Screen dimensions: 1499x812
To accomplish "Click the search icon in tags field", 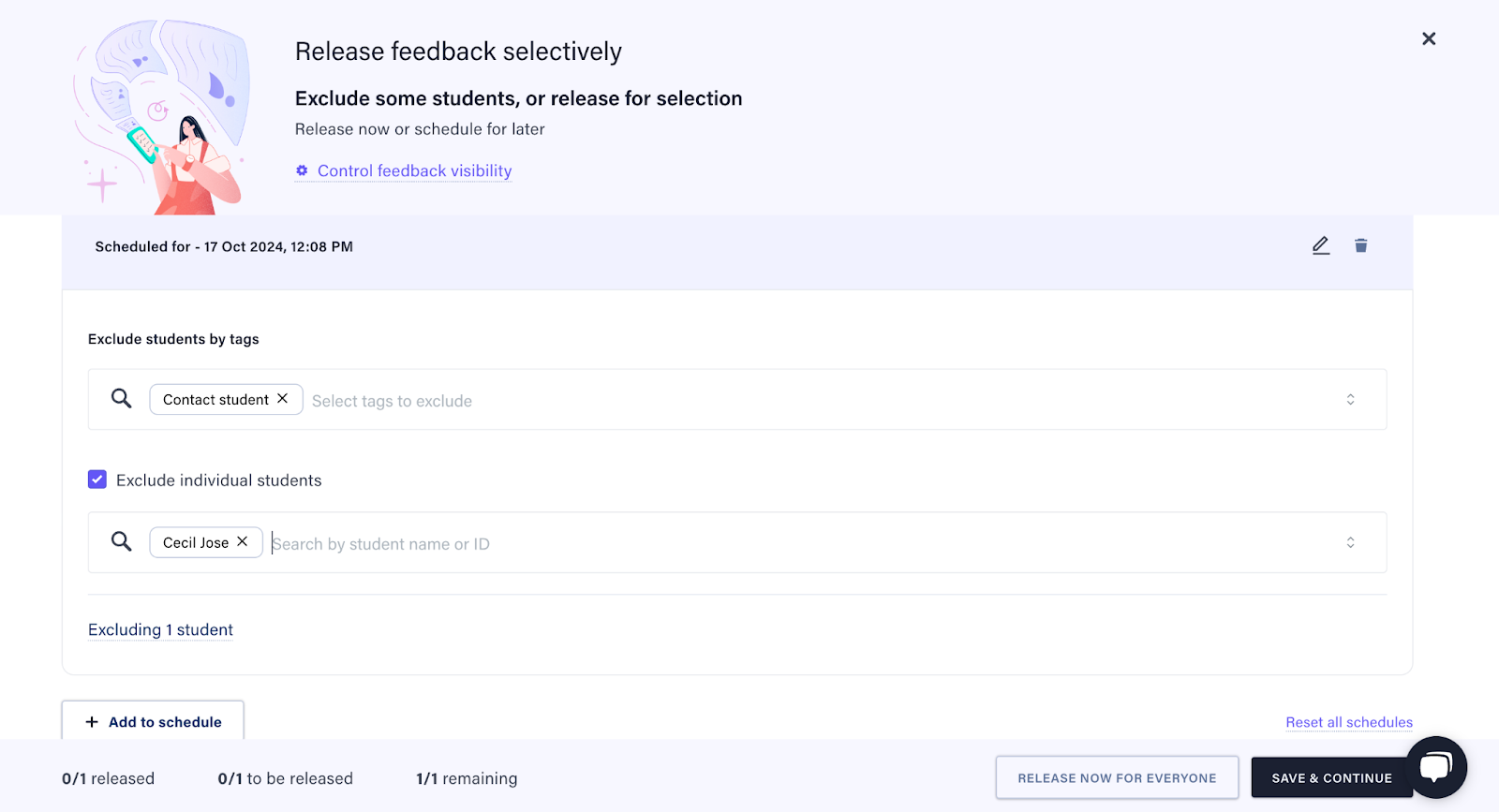I will pyautogui.click(x=122, y=398).
